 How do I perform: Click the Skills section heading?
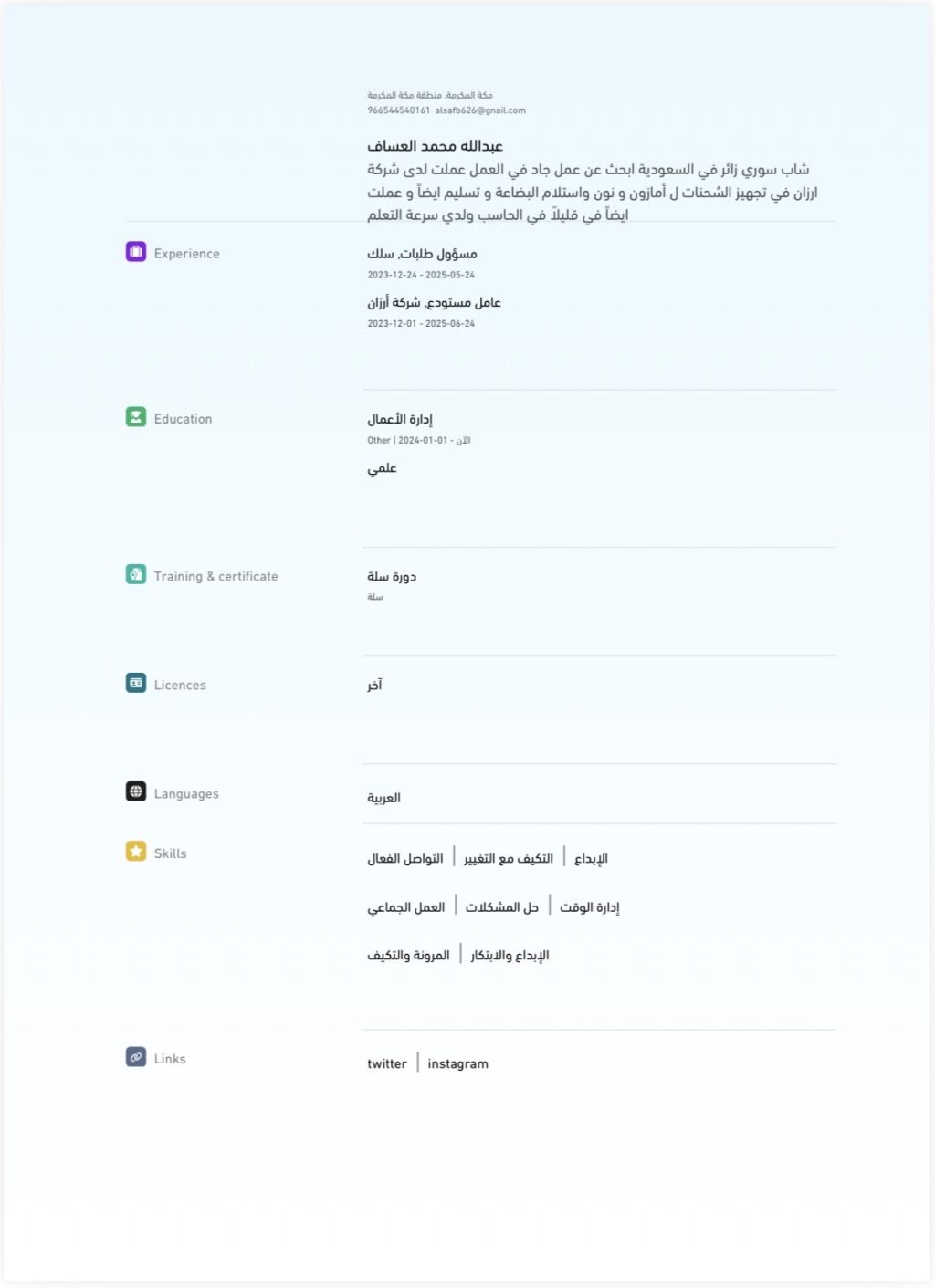click(x=170, y=853)
